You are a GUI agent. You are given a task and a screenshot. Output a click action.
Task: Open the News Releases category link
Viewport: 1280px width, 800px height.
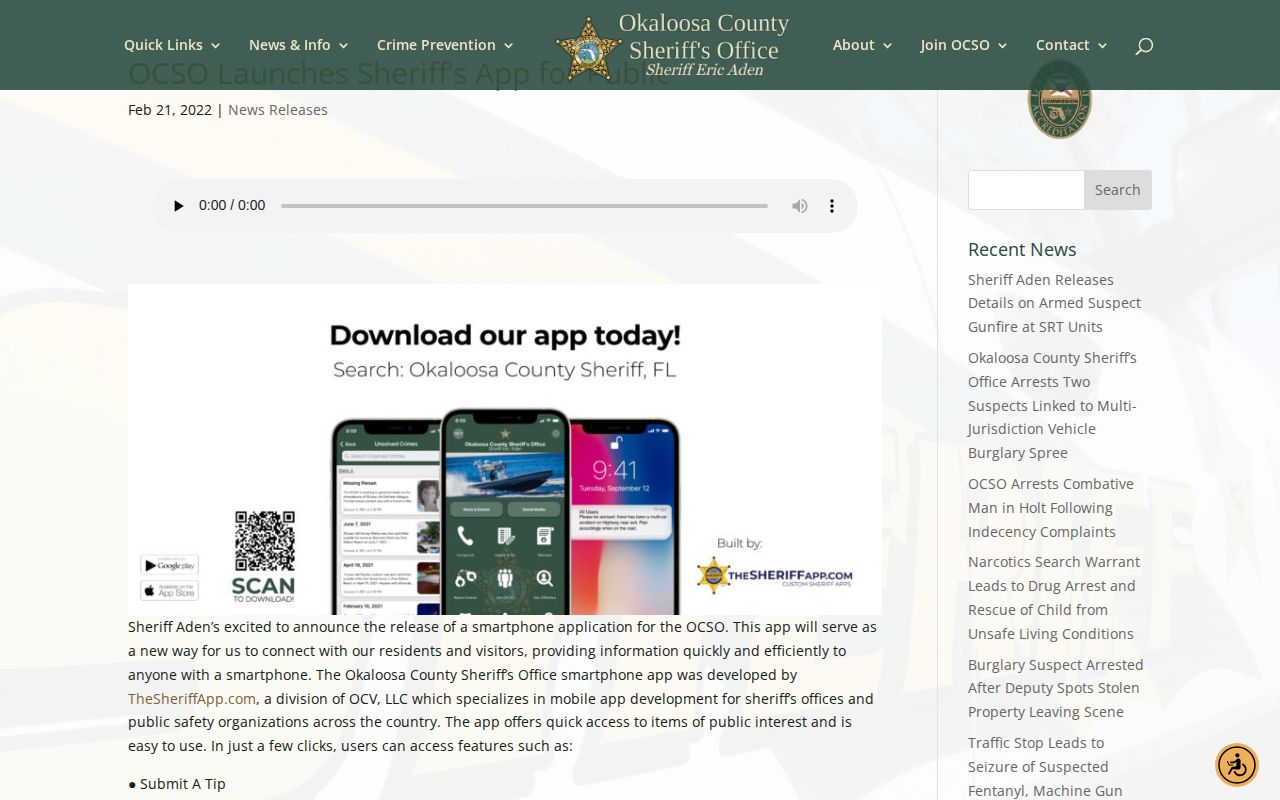click(x=278, y=110)
